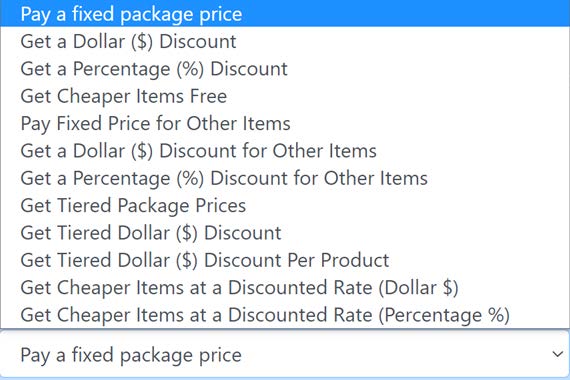Viewport: 570px width, 380px height.
Task: Collapse the dropdown via the combo box field
Action: tap(285, 354)
